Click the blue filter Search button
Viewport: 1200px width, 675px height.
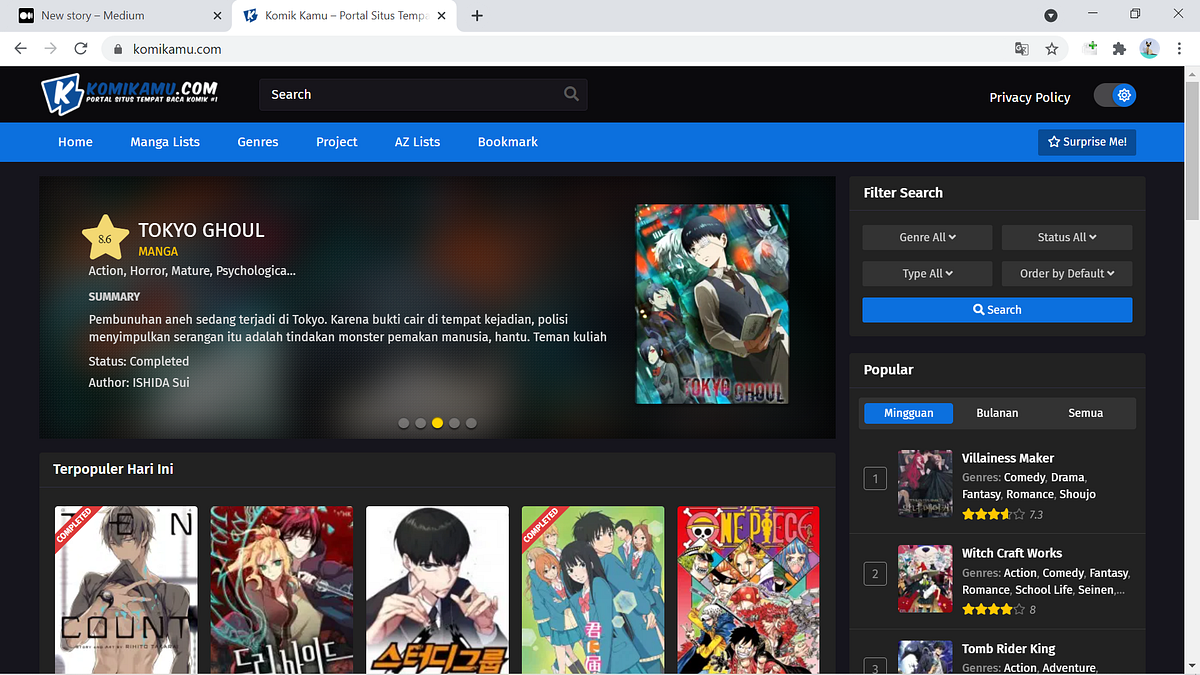pyautogui.click(x=997, y=310)
